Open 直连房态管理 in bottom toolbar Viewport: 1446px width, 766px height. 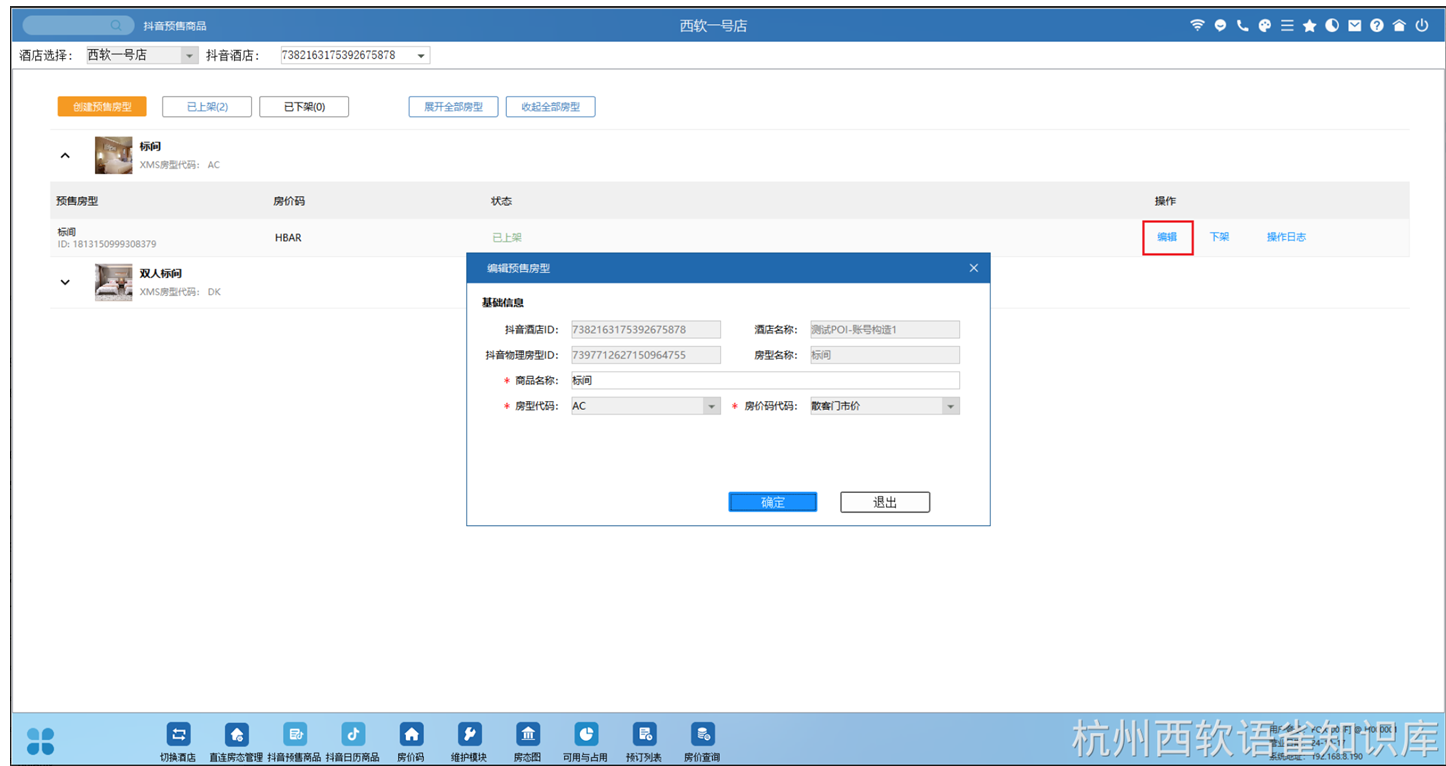(236, 735)
